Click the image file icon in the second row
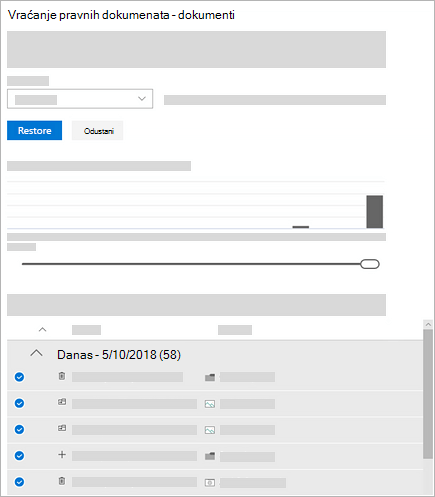 tap(210, 404)
